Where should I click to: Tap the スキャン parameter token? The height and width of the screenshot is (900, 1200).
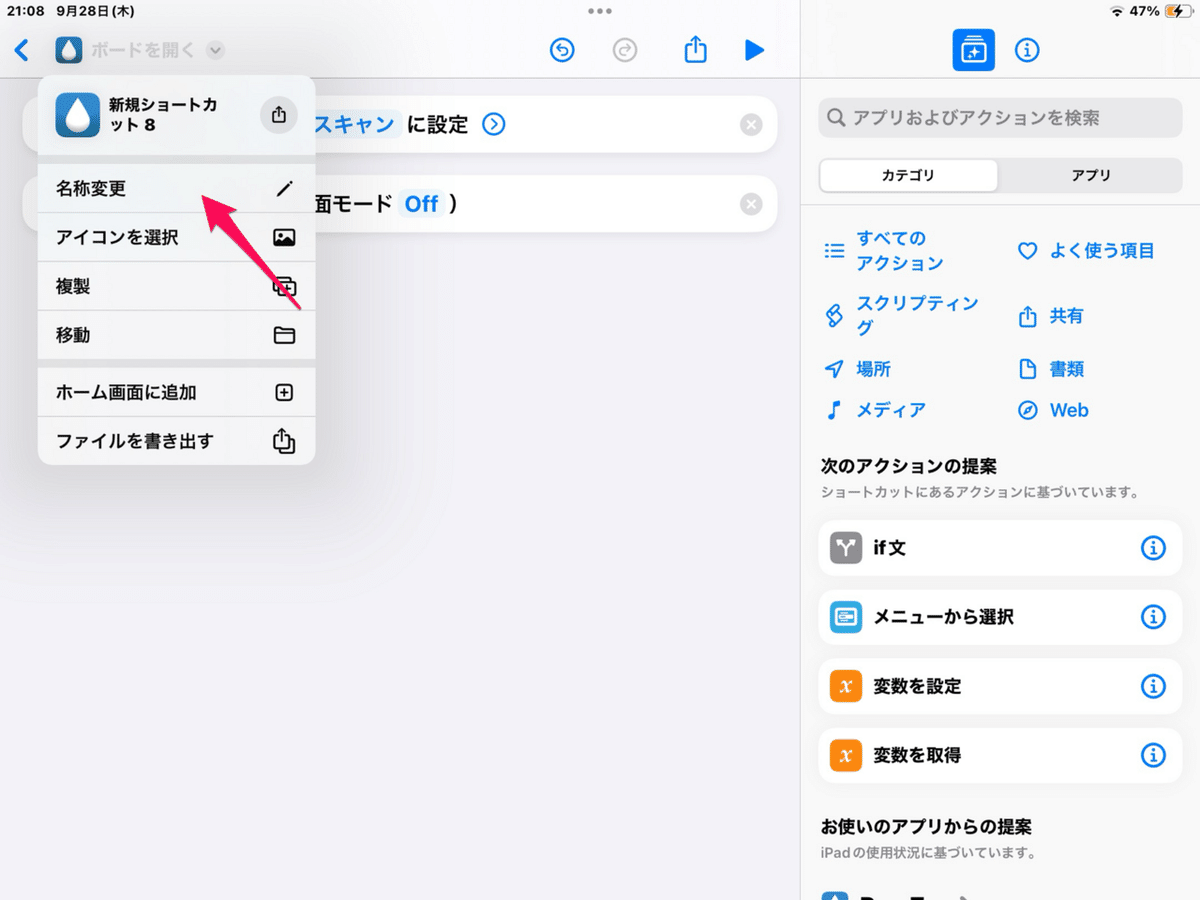(x=356, y=125)
